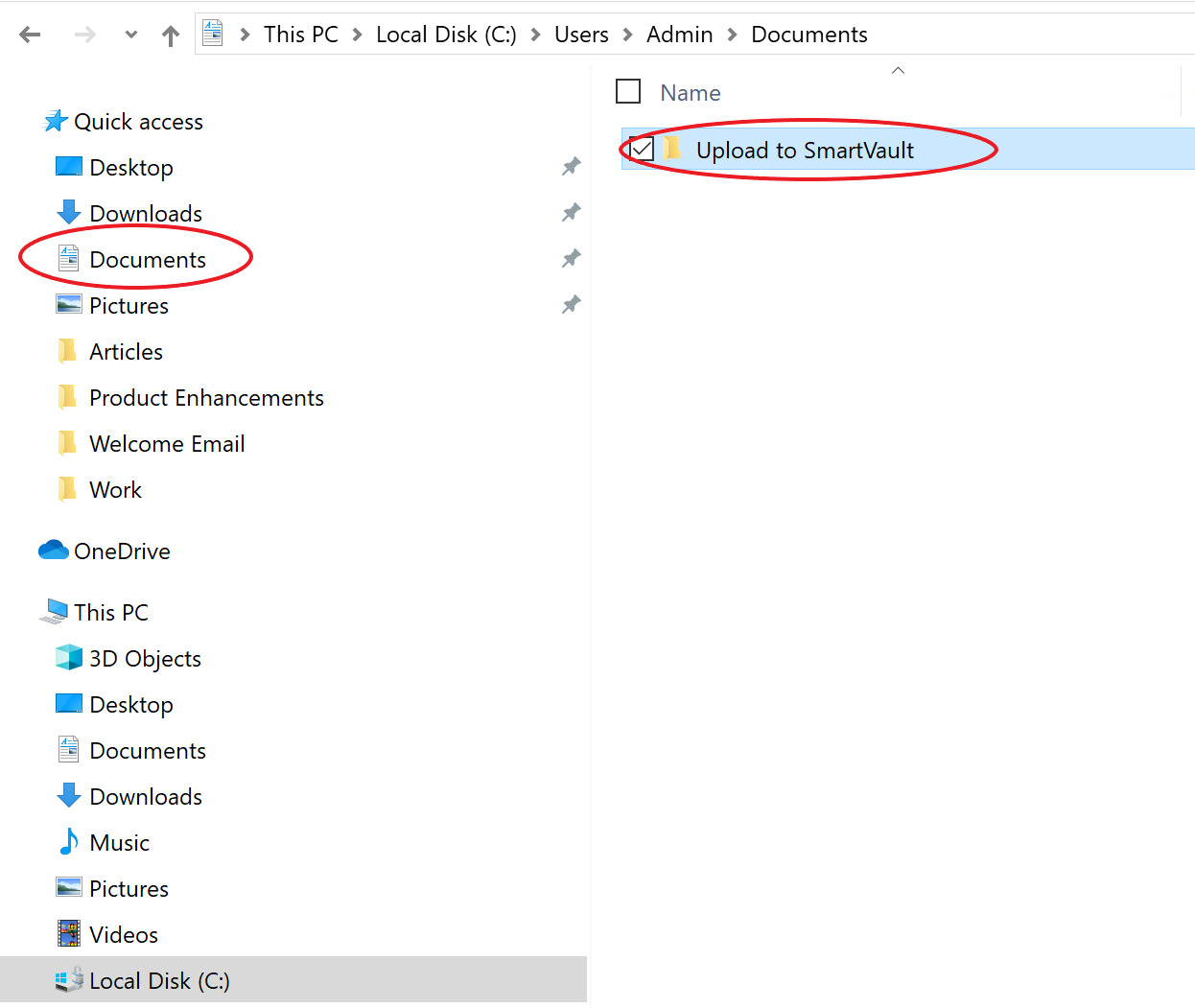Open OneDrive in navigation pane
The image size is (1195, 1008).
[122, 551]
